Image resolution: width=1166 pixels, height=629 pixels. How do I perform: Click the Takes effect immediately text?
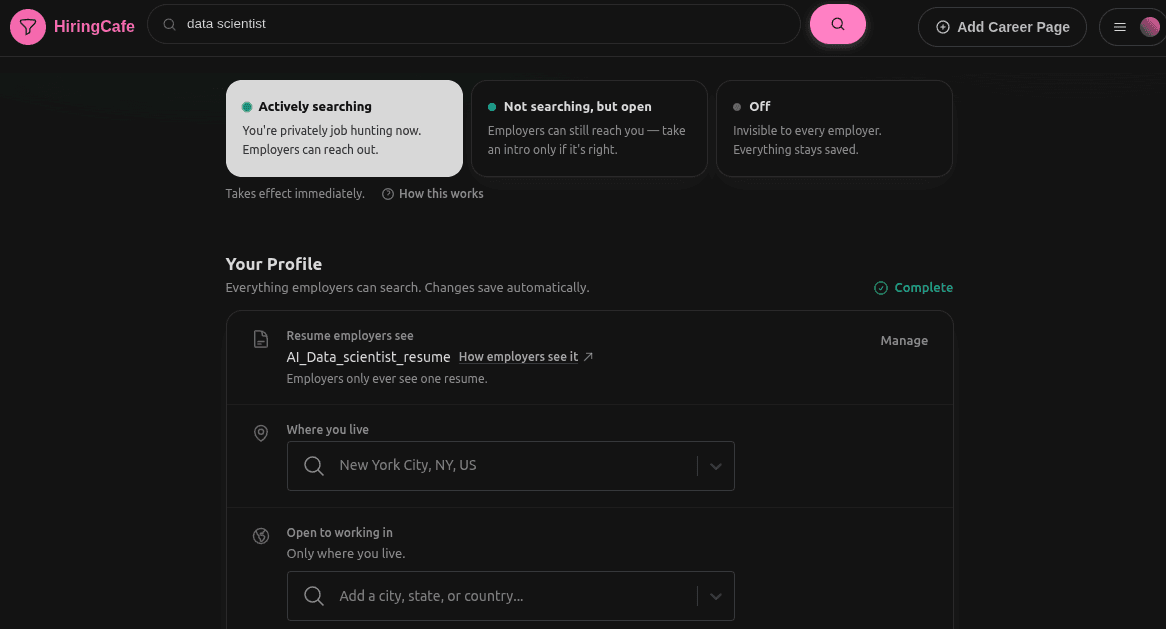(295, 194)
